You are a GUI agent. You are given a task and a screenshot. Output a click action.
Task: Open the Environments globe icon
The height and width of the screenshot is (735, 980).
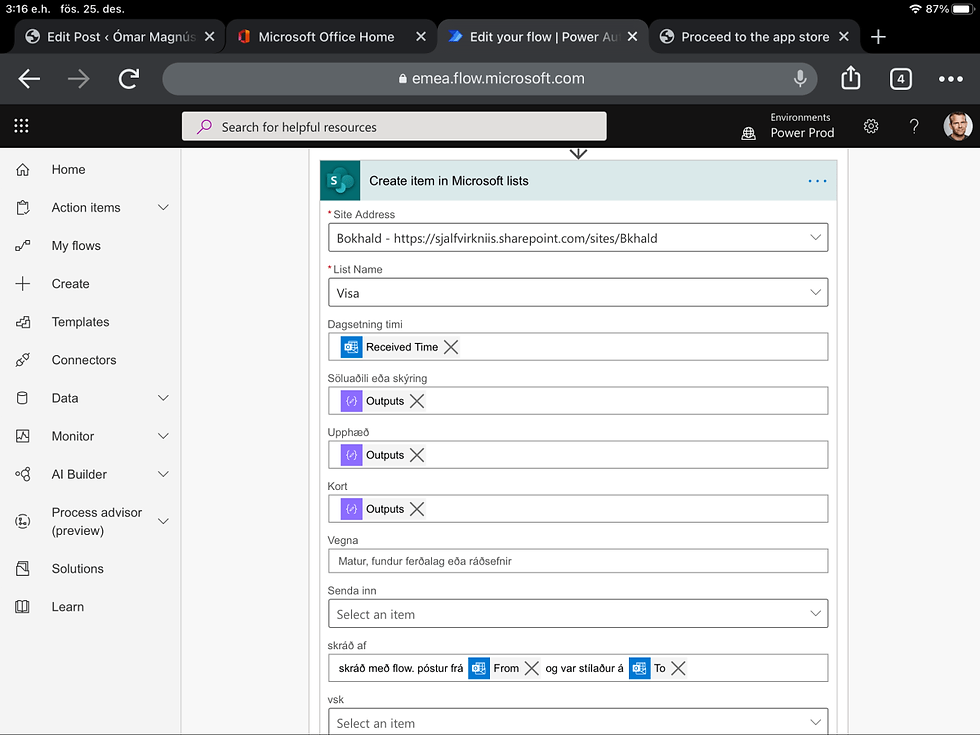pyautogui.click(x=748, y=132)
